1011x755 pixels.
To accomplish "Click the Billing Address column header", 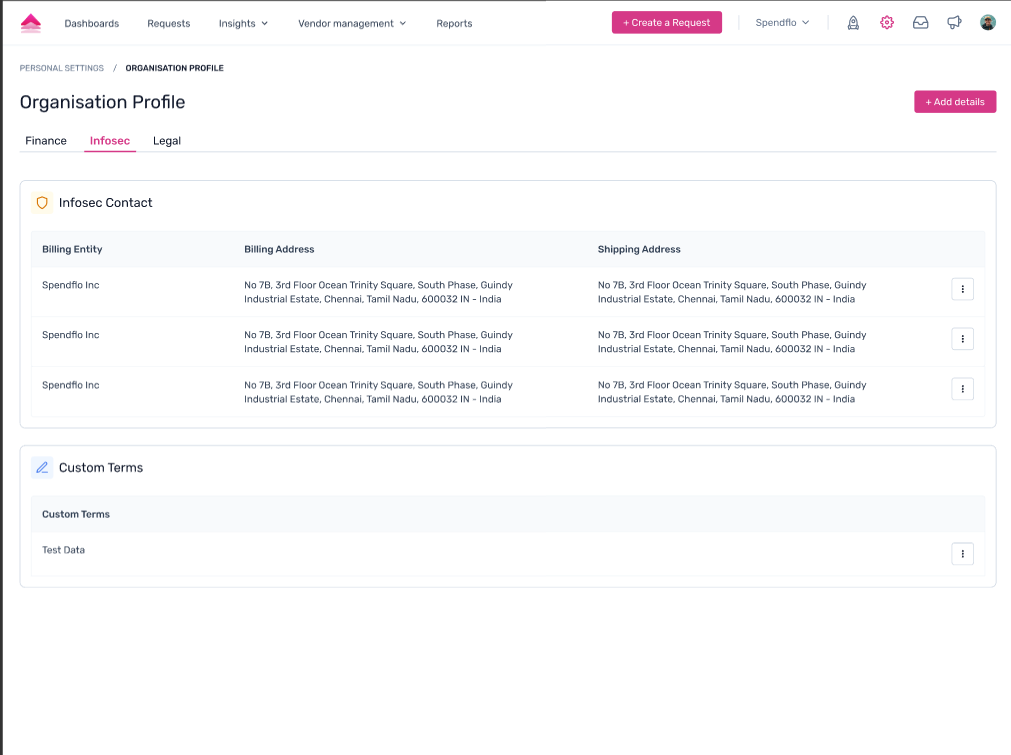I will click(279, 249).
